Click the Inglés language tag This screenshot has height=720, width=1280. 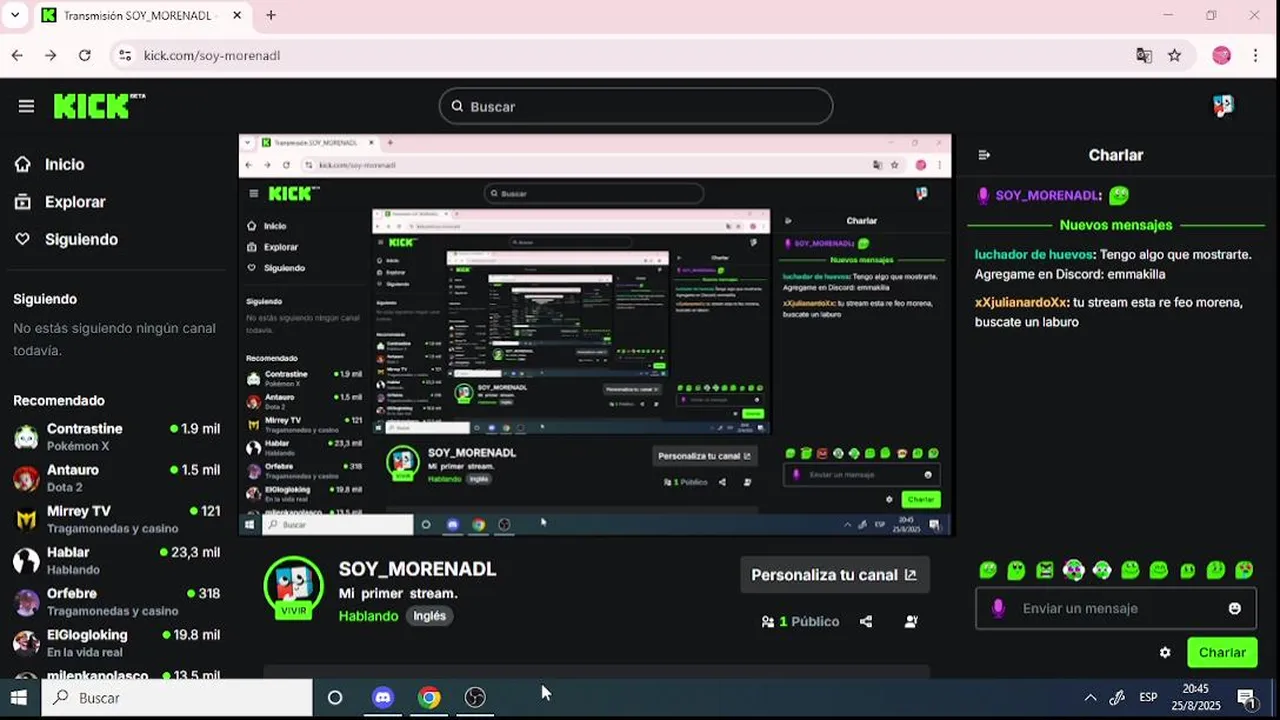click(x=429, y=616)
